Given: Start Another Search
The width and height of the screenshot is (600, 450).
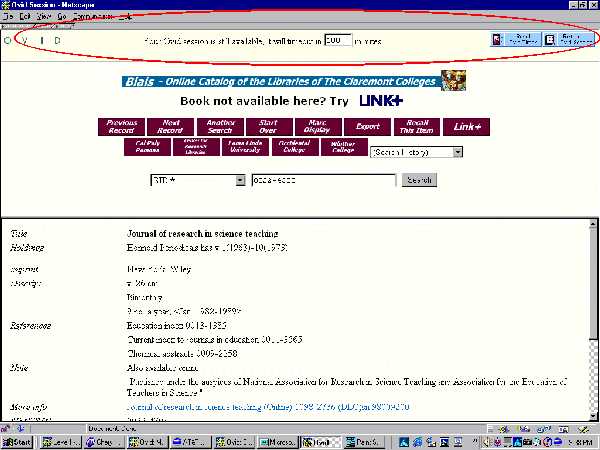Looking at the screenshot, I should (219, 126).
